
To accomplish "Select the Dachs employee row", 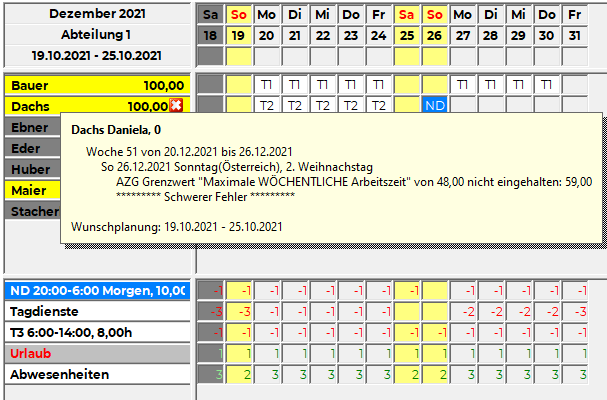I will click(88, 106).
